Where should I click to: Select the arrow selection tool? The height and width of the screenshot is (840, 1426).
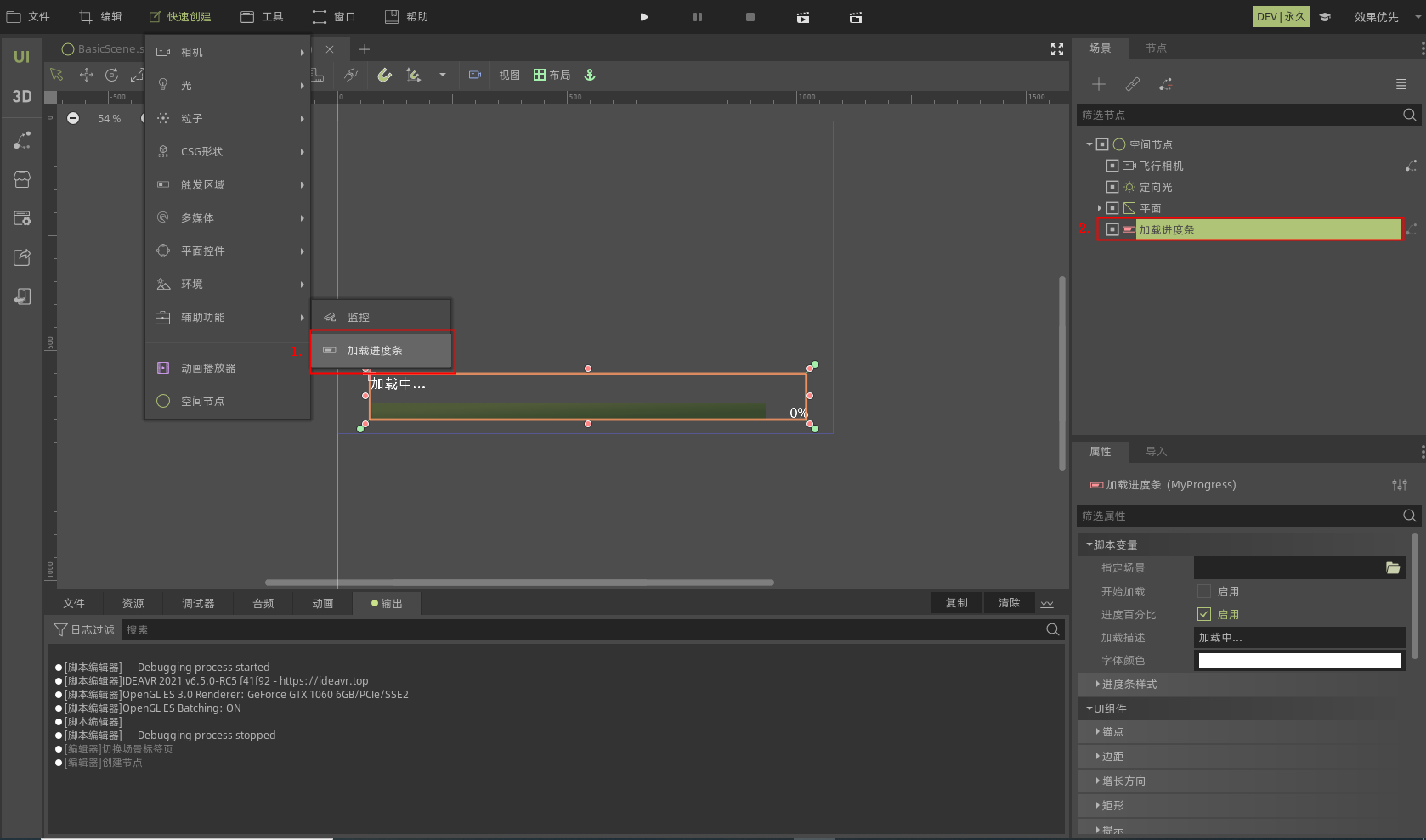56,75
